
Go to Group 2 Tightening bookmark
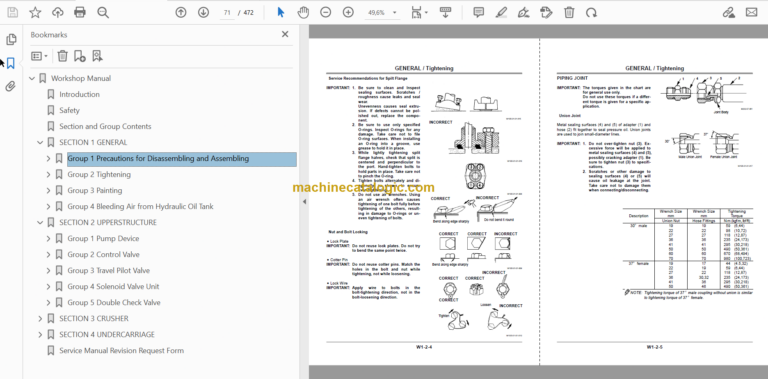click(99, 175)
